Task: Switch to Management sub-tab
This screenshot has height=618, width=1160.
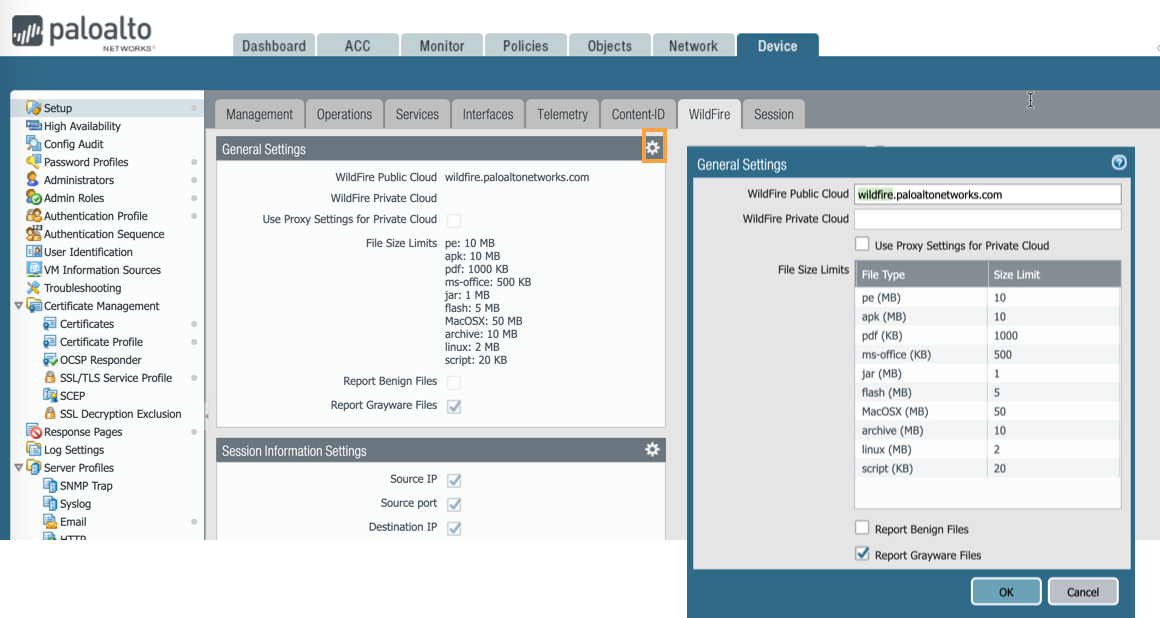Action: (x=259, y=114)
